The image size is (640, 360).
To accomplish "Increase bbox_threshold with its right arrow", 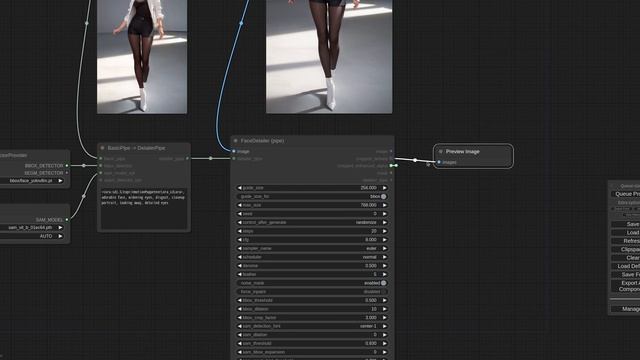I will [384, 300].
